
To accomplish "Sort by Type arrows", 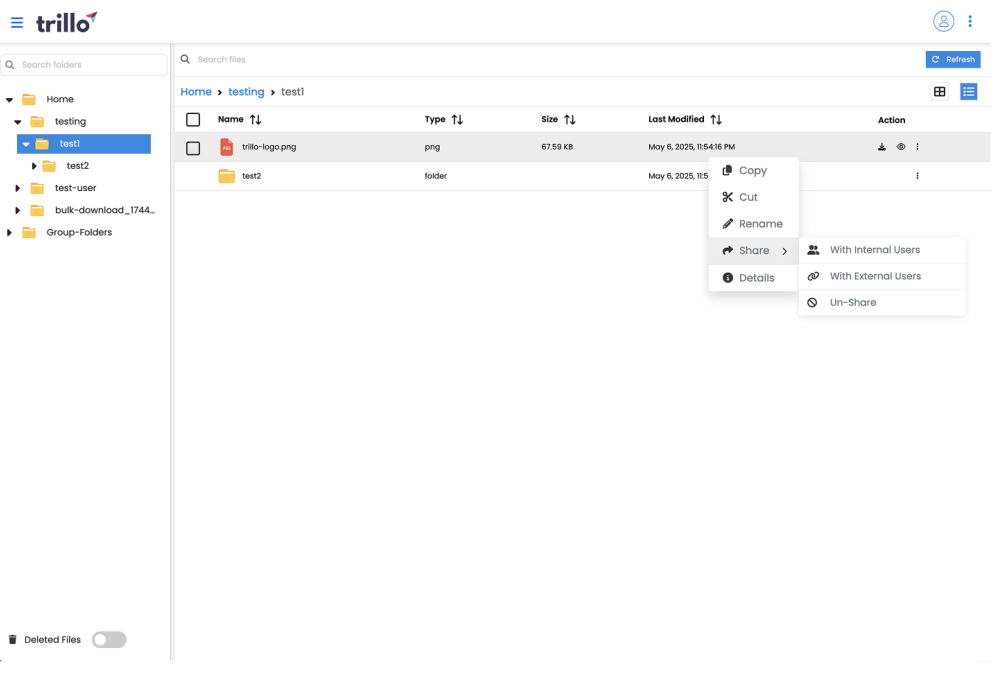I will tap(457, 120).
